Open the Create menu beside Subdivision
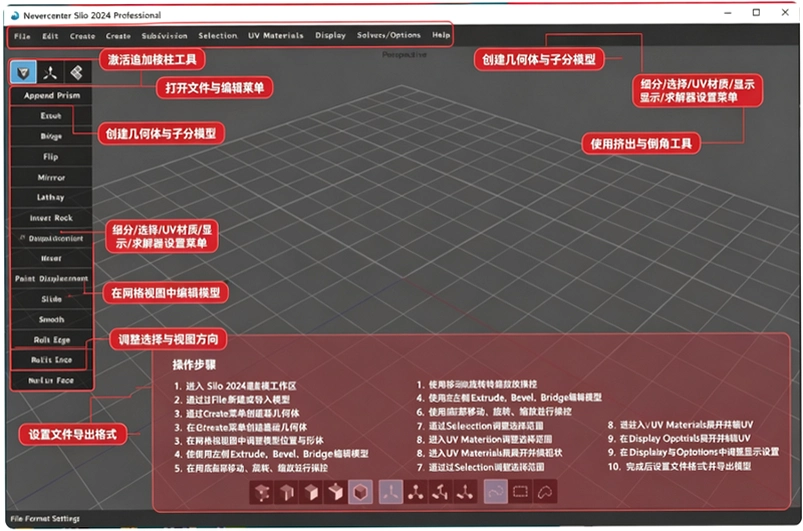803x531 pixels. 118,36
